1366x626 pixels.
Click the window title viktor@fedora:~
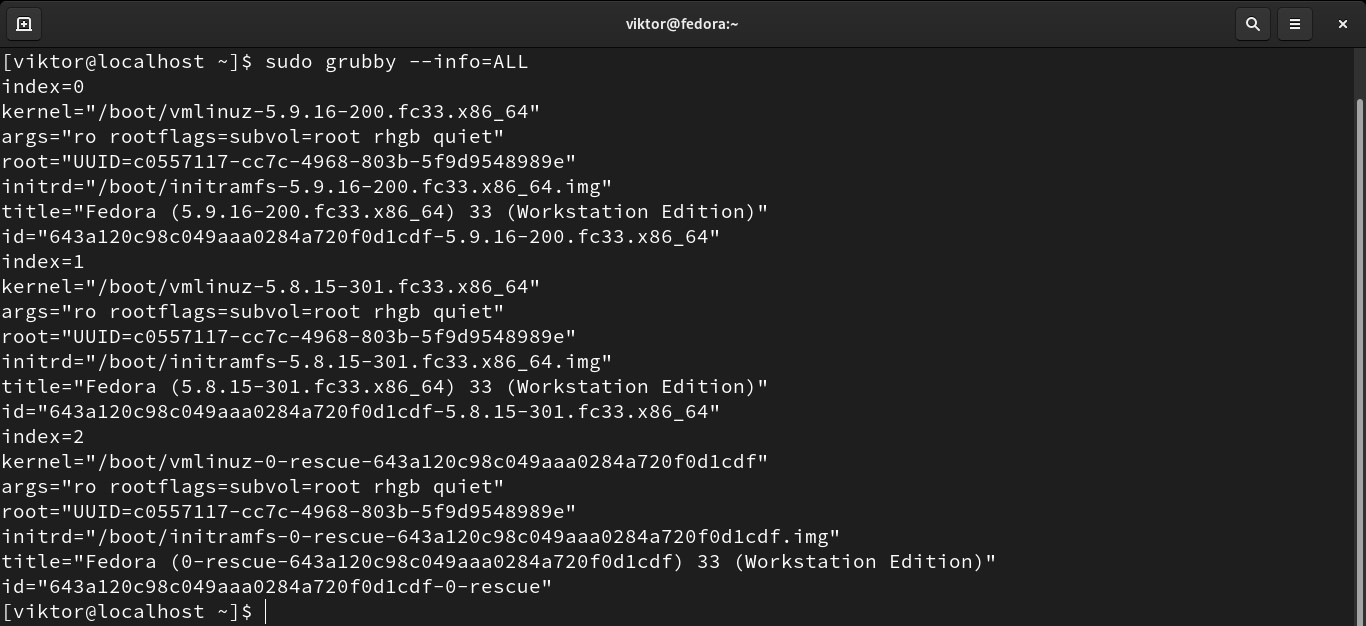(682, 24)
